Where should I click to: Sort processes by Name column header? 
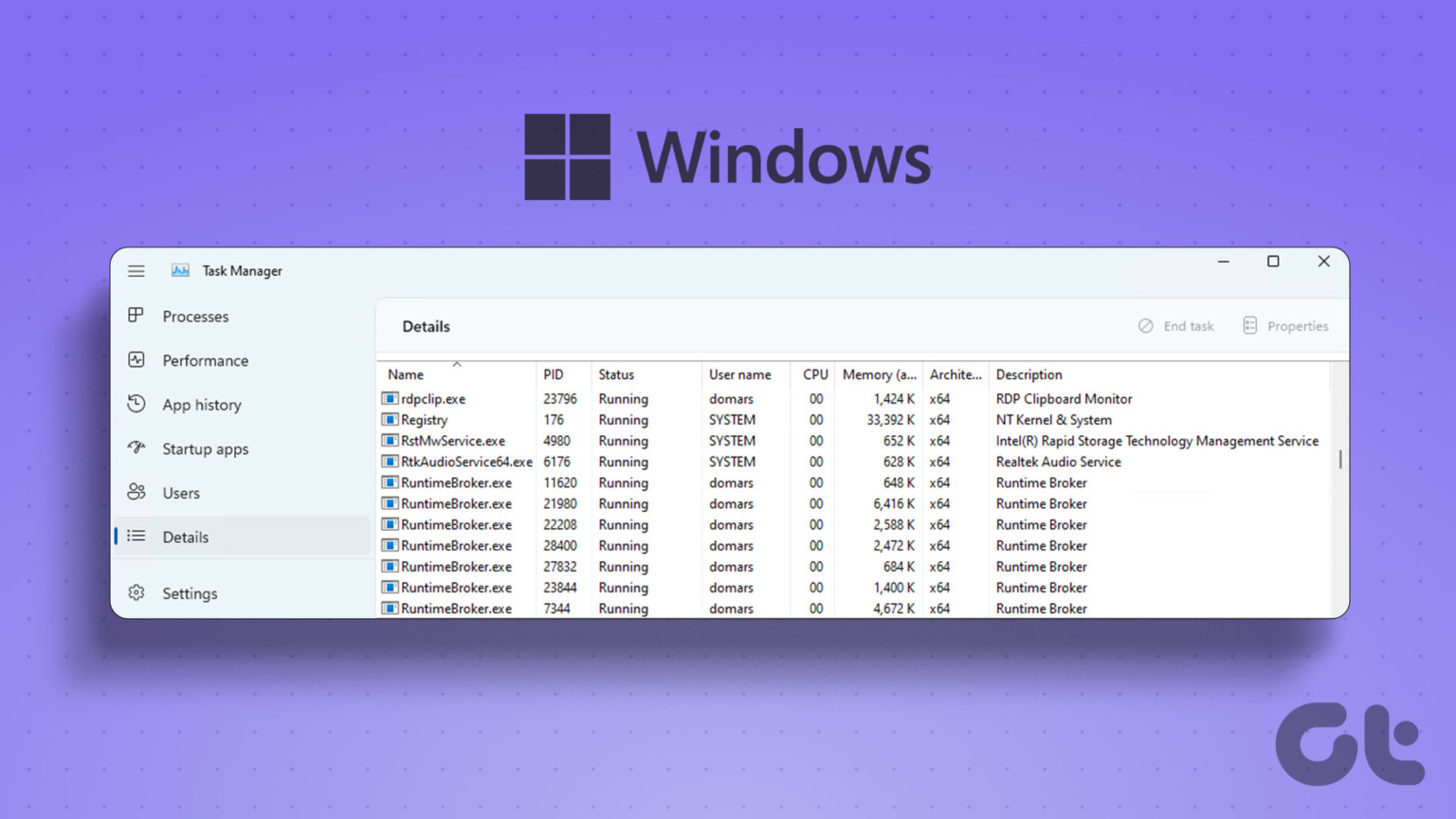[x=406, y=374]
